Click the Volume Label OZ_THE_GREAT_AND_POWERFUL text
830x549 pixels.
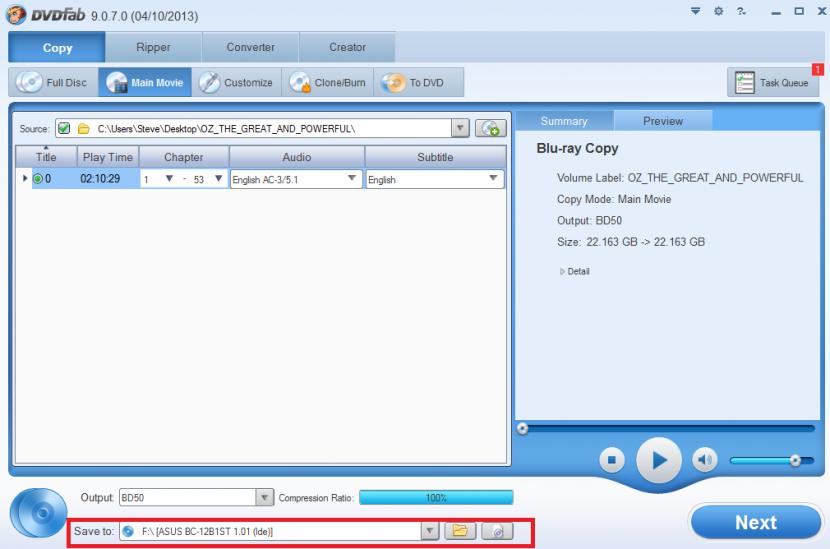680,178
